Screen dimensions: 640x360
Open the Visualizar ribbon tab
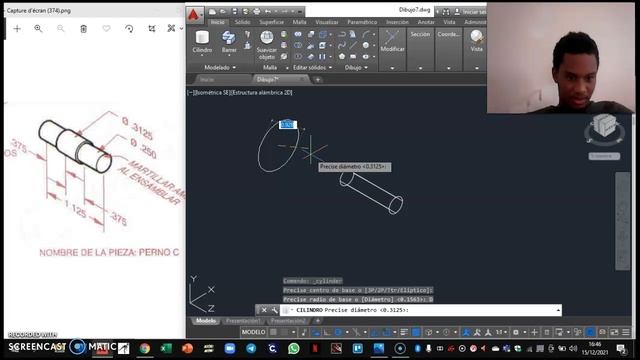(x=327, y=22)
